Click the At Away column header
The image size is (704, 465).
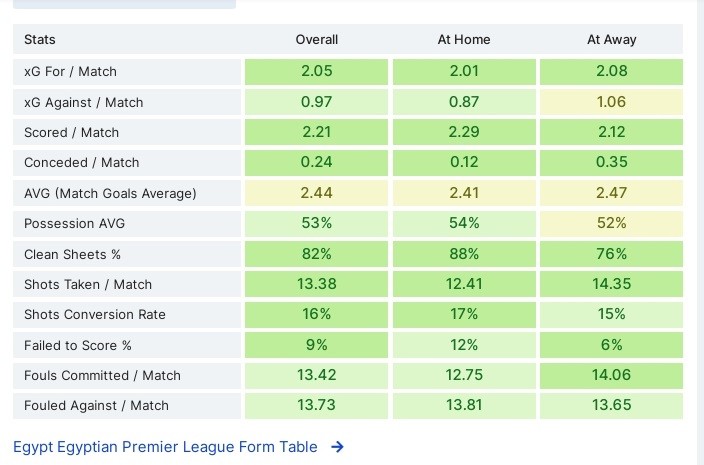(611, 40)
